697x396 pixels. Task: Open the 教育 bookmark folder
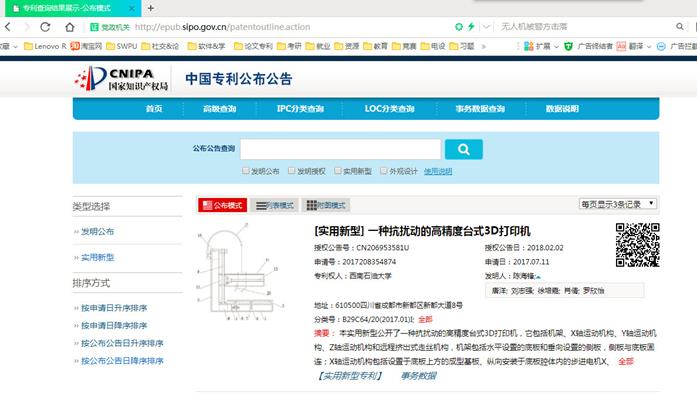tap(376, 46)
